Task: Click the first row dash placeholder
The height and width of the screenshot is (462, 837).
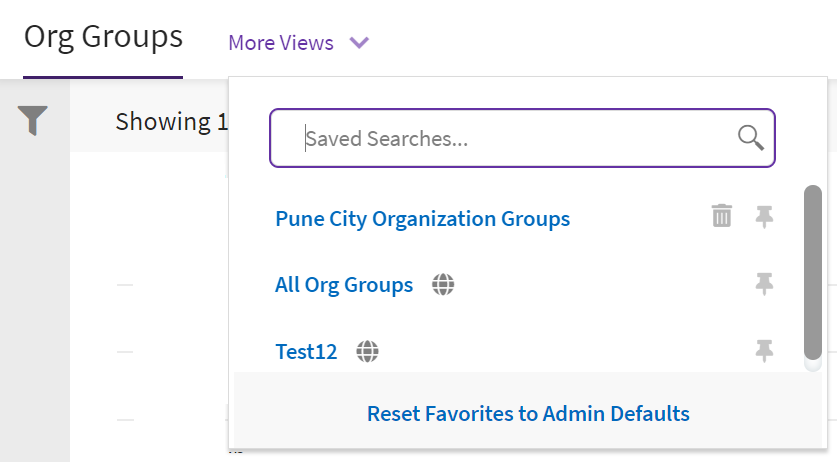Action: [x=125, y=285]
